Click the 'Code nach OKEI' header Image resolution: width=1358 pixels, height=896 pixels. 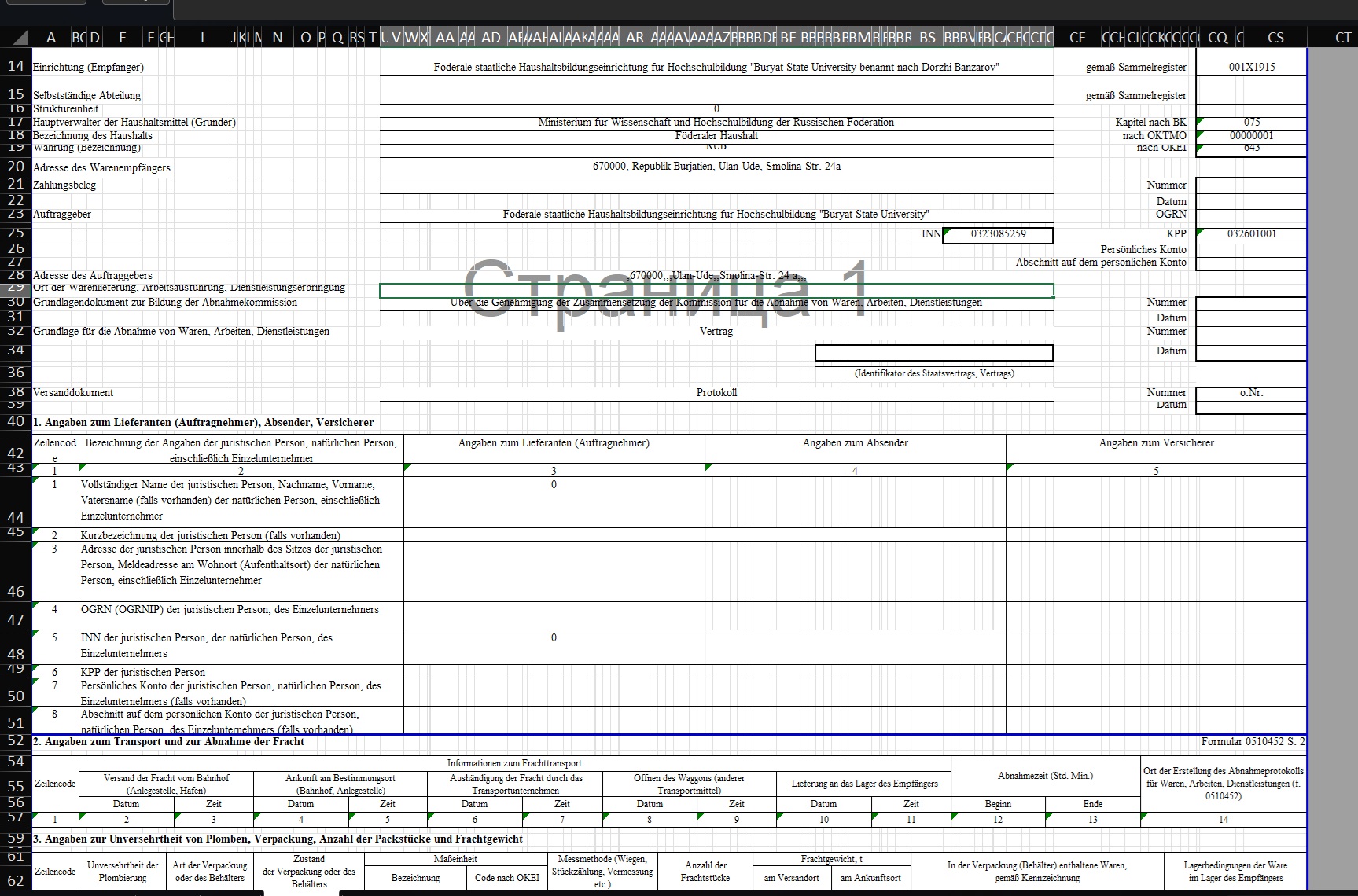click(x=507, y=878)
